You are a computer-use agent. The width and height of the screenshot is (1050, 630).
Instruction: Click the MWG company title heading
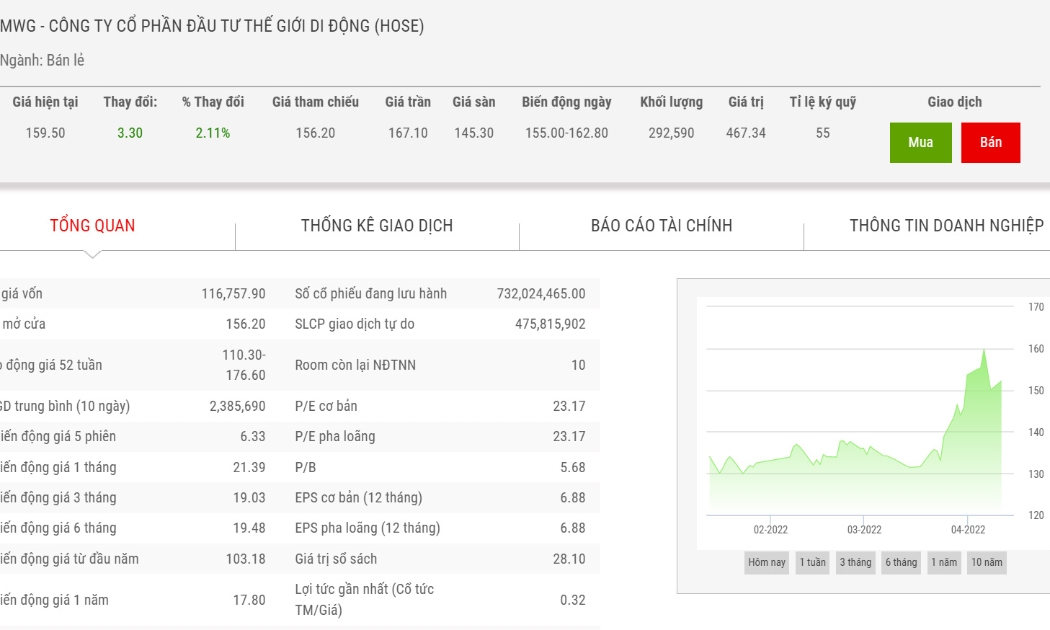212,26
